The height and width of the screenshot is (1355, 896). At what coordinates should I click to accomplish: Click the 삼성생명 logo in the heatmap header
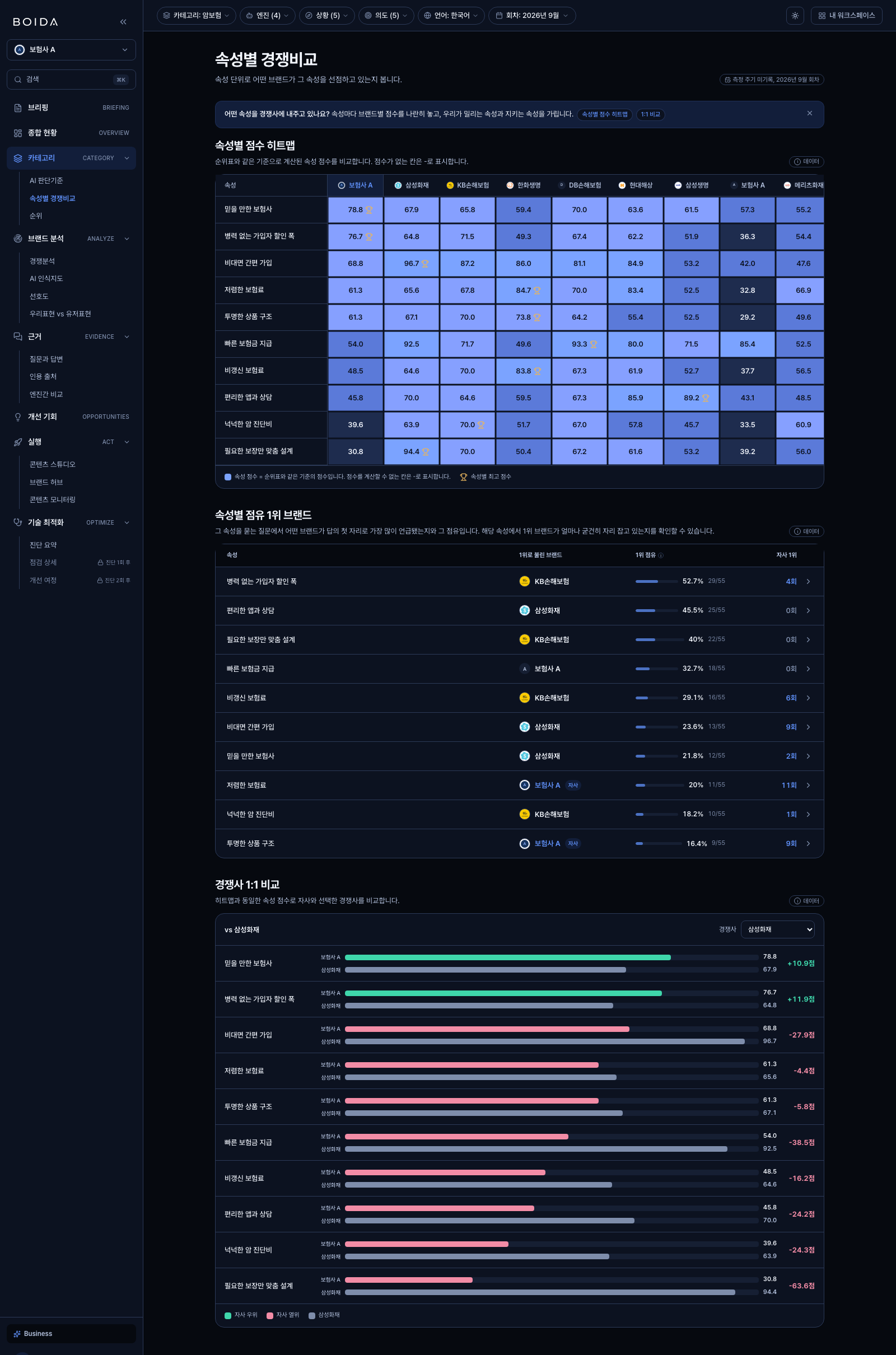pyautogui.click(x=678, y=185)
